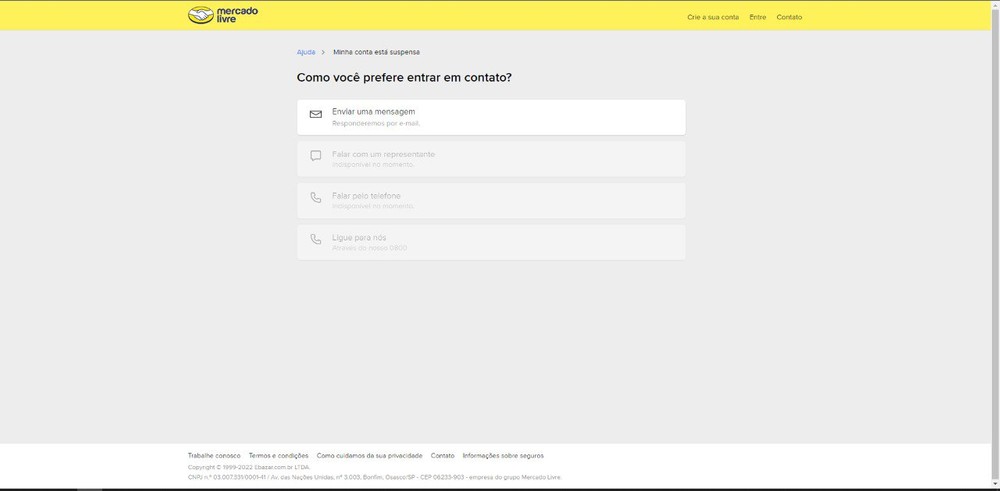The image size is (1000, 491).
Task: Open the Trabalhe conosco footer link
Action: point(214,455)
